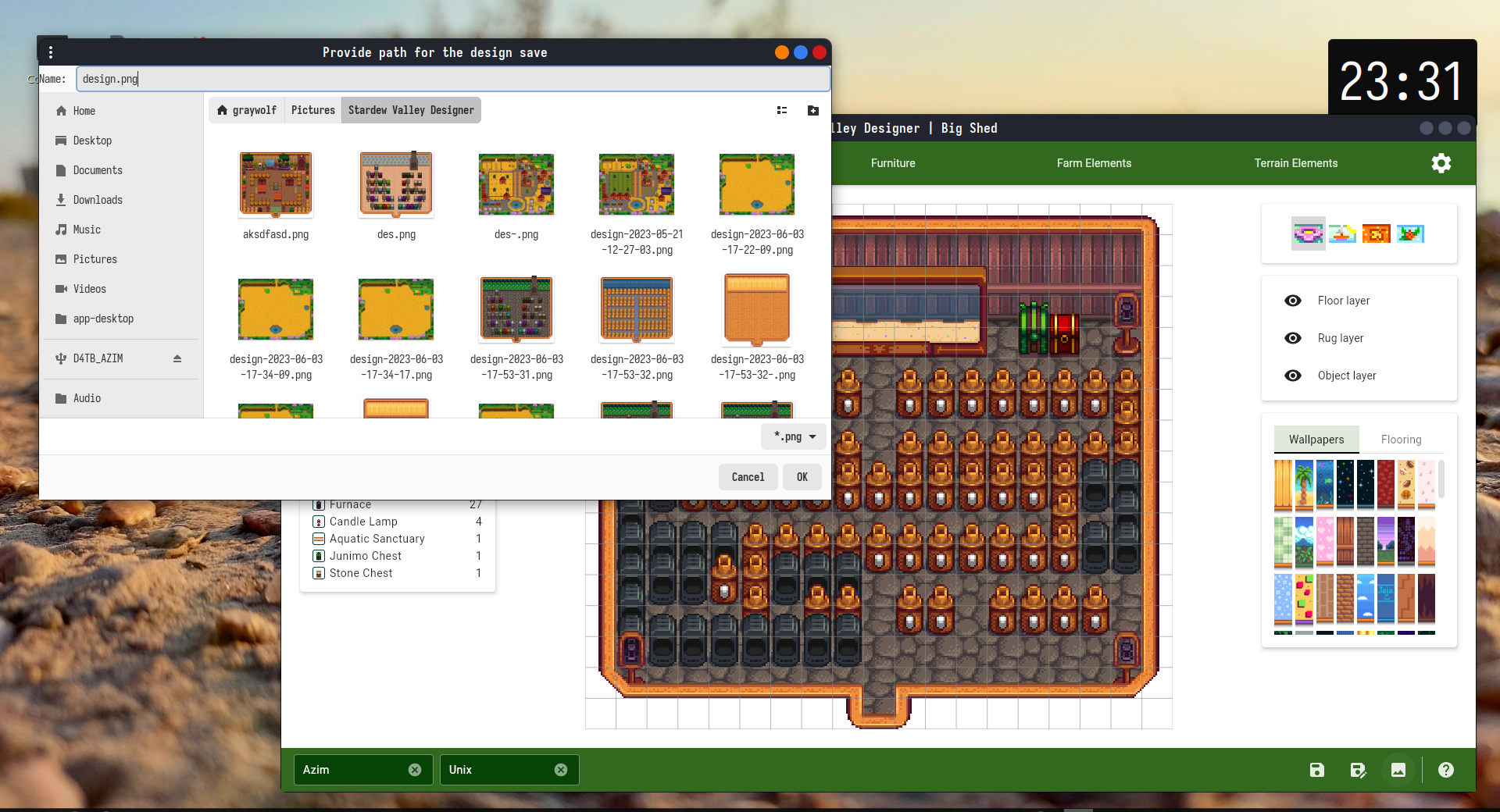Select design-2023-06-03-17-53-32-.png
Viewport: 1500px width, 812px height.
point(757,328)
